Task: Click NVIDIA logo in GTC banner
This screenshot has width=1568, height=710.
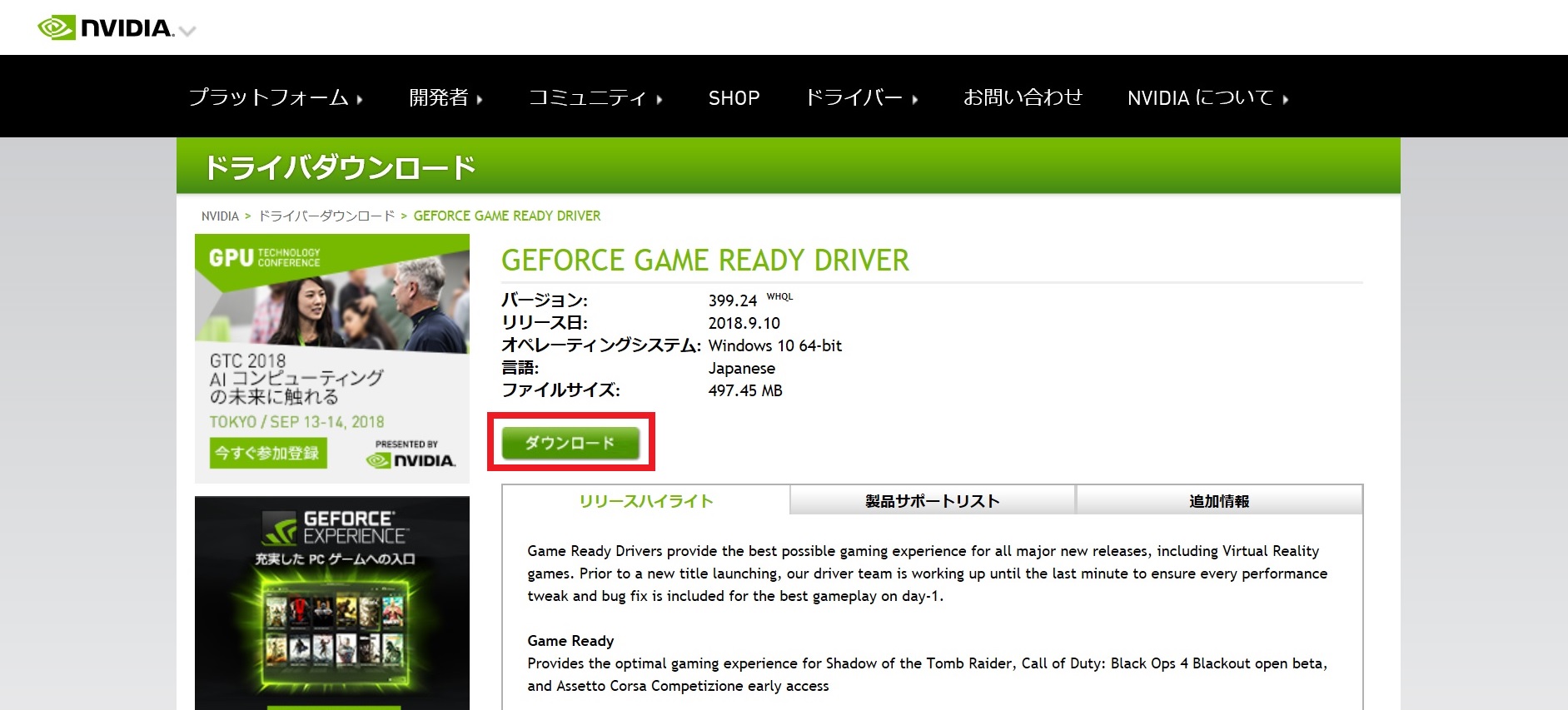Action: (411, 460)
